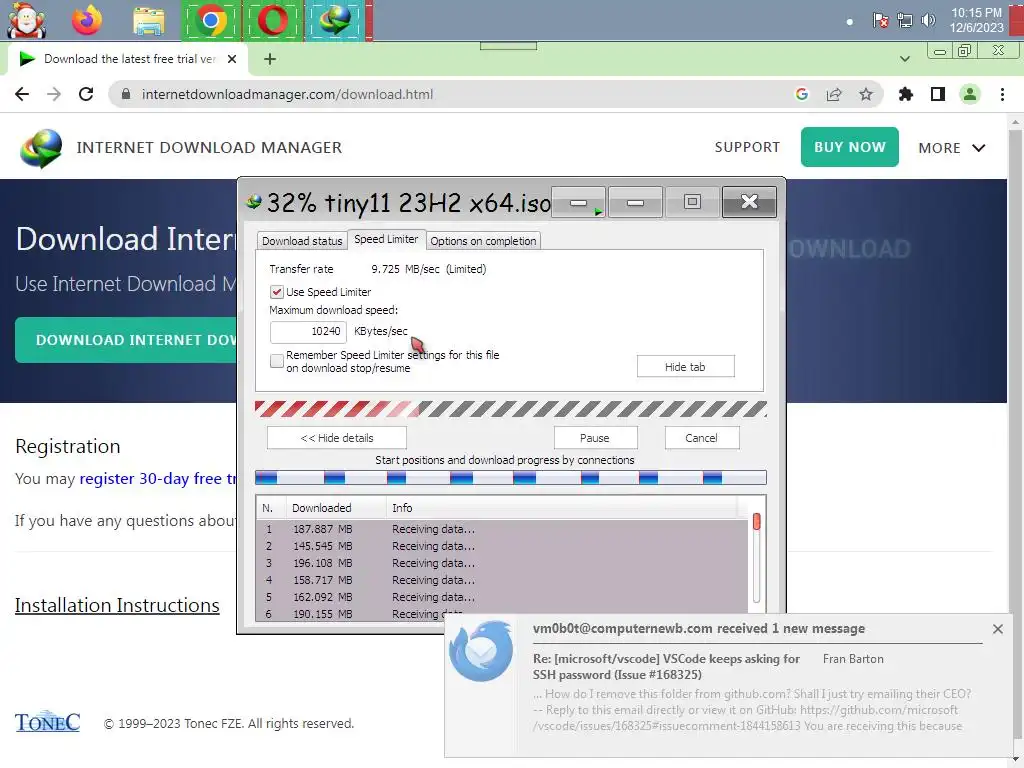This screenshot has height=768, width=1024.
Task: Click the IDM icon in dialog title
Action: click(x=253, y=202)
